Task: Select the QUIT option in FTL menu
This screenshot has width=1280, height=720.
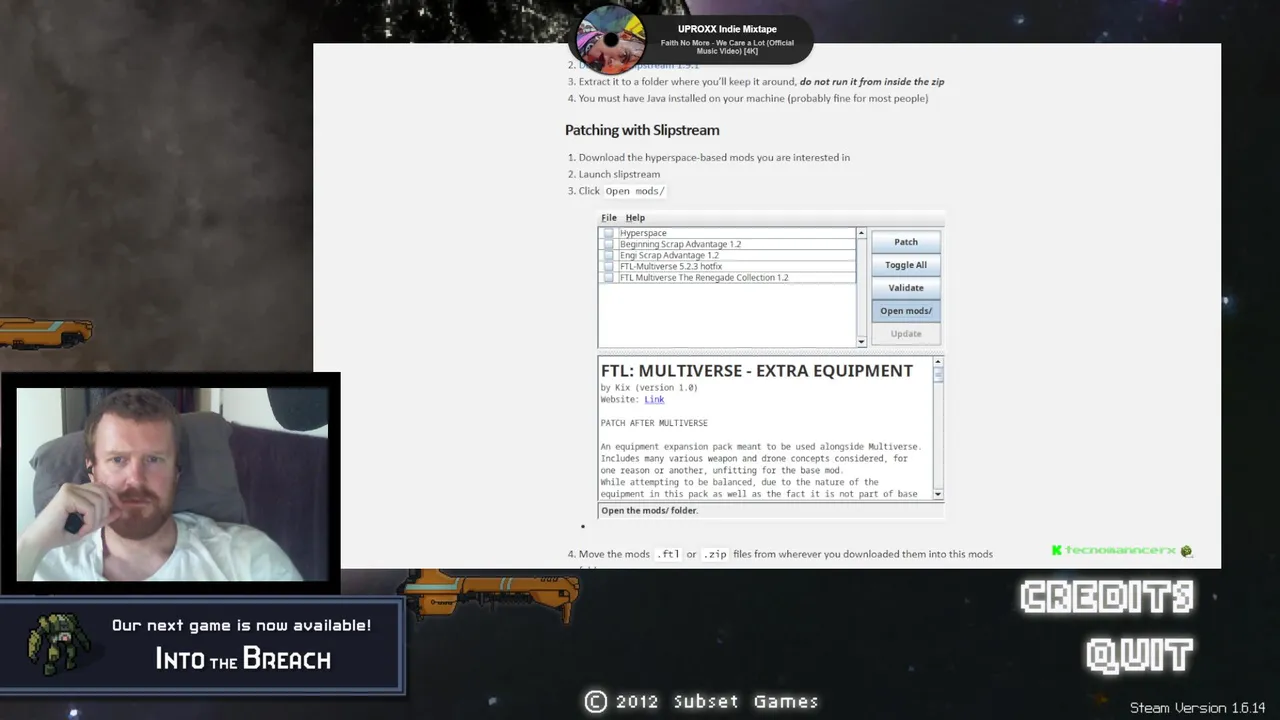Action: 1140,656
